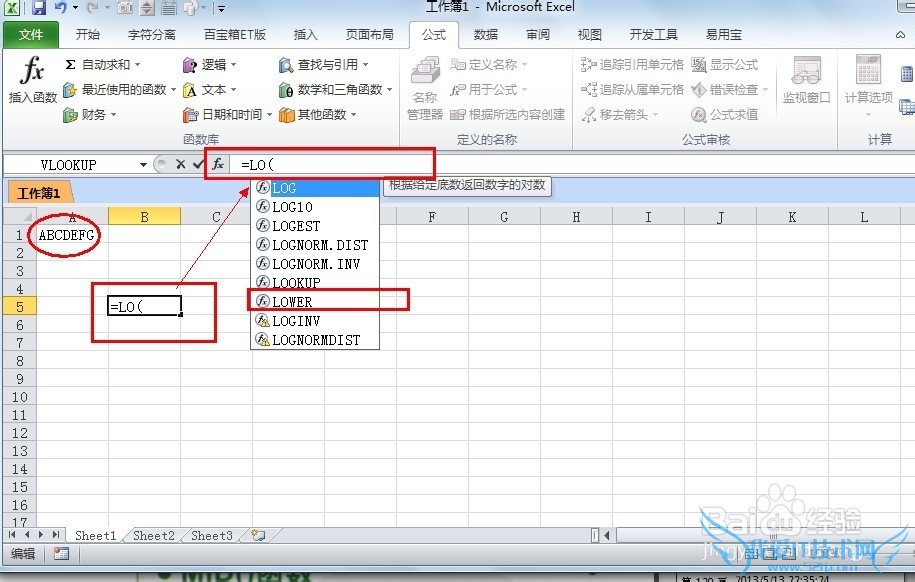Viewport: 915px width, 582px height.
Task: Expand Define Name dropdown arrow
Action: [524, 64]
